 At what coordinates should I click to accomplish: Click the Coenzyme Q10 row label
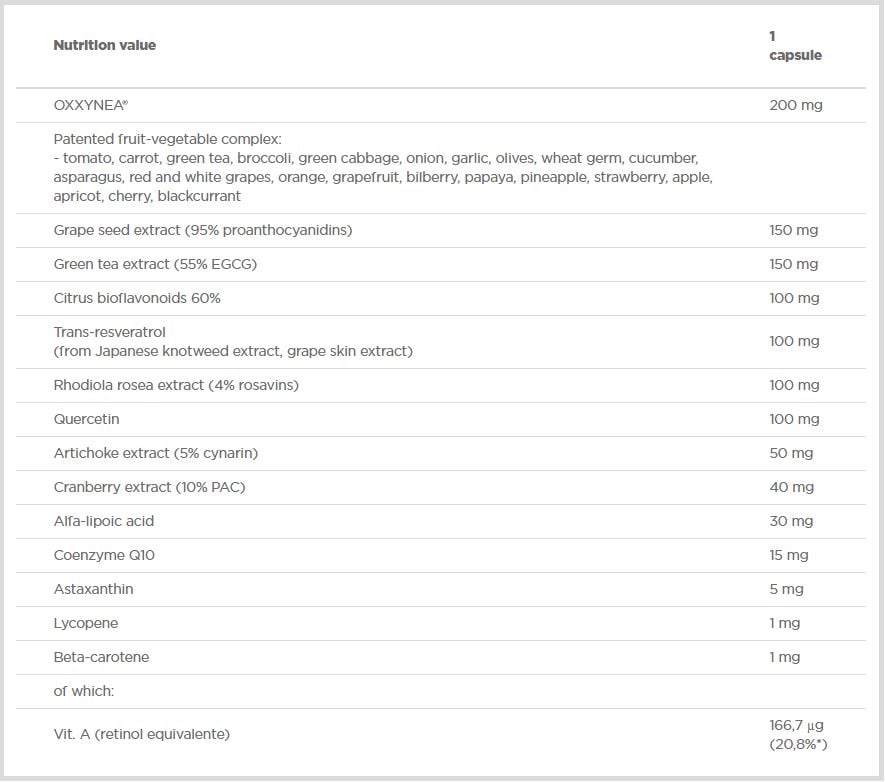coord(104,555)
